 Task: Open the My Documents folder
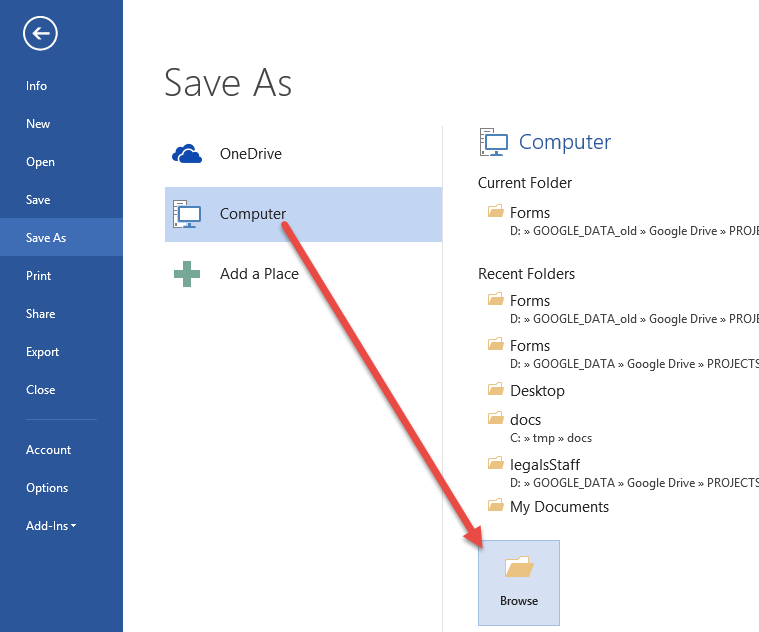click(559, 507)
